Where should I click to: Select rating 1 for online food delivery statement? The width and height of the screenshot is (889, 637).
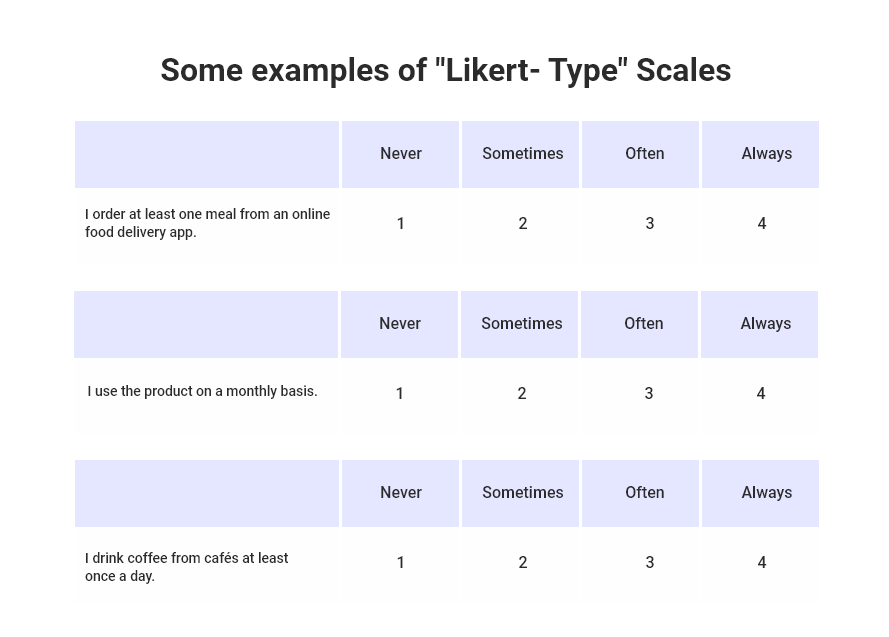point(401,224)
